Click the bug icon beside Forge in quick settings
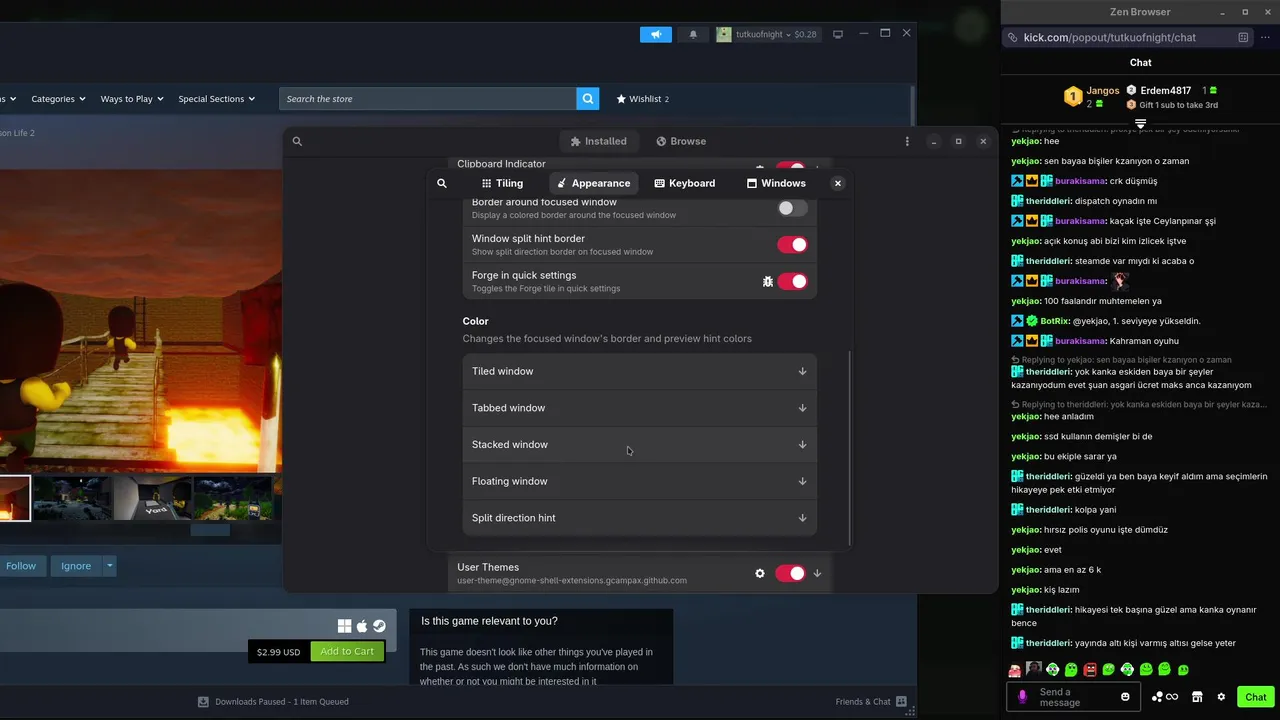The width and height of the screenshot is (1280, 720). (768, 282)
